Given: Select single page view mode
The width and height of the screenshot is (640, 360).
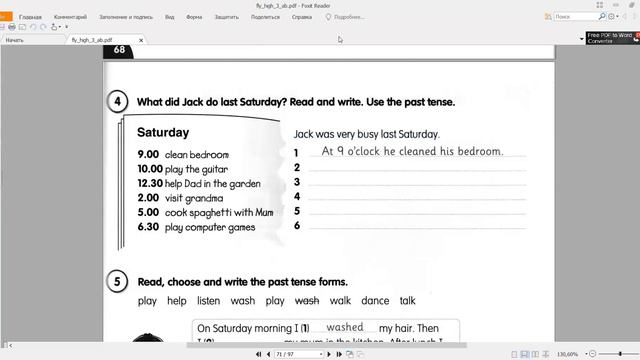Looking at the screenshot, I should (x=514, y=354).
